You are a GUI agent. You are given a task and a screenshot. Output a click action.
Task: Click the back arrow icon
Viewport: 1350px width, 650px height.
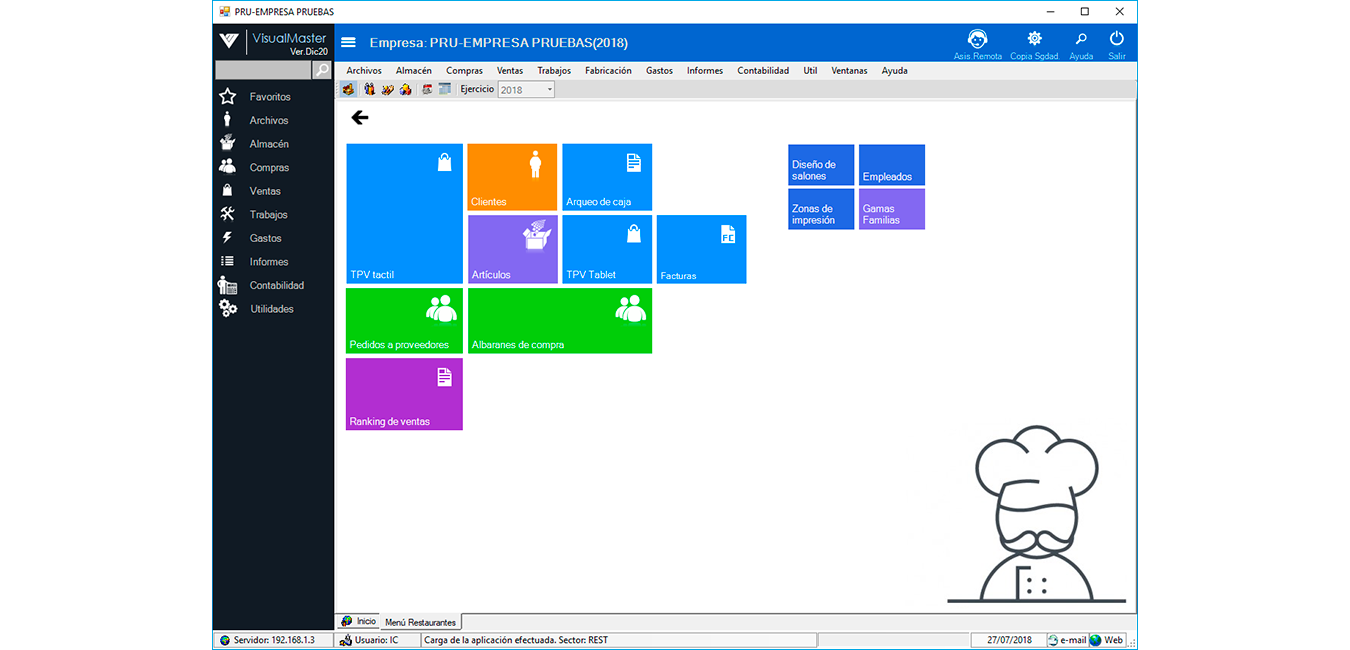[360, 118]
